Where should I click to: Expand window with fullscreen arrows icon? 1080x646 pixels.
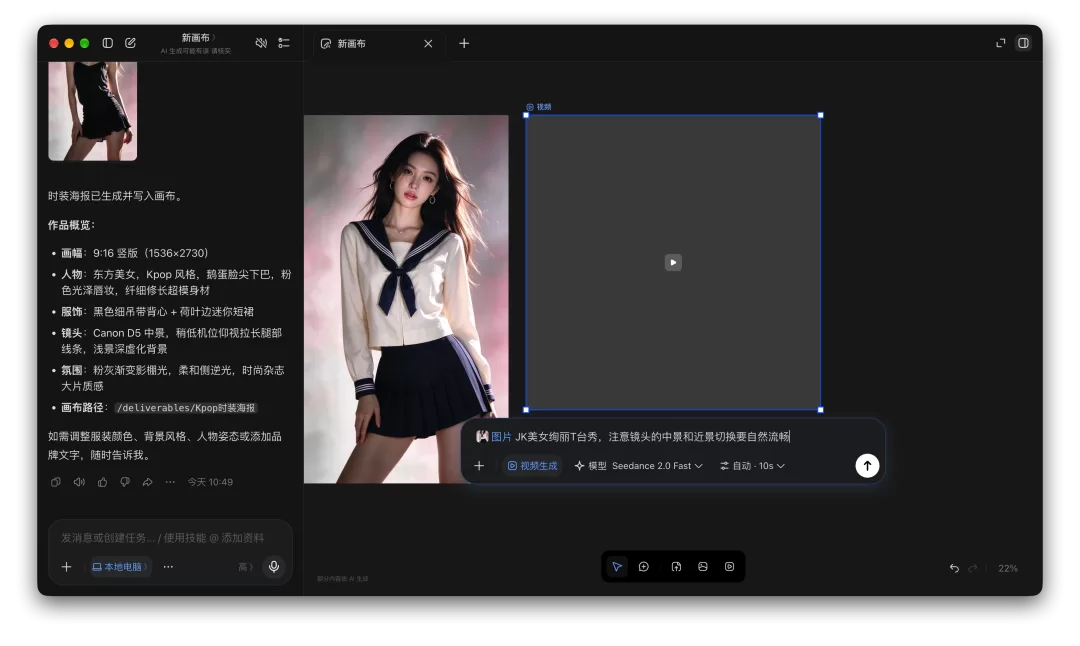1001,43
